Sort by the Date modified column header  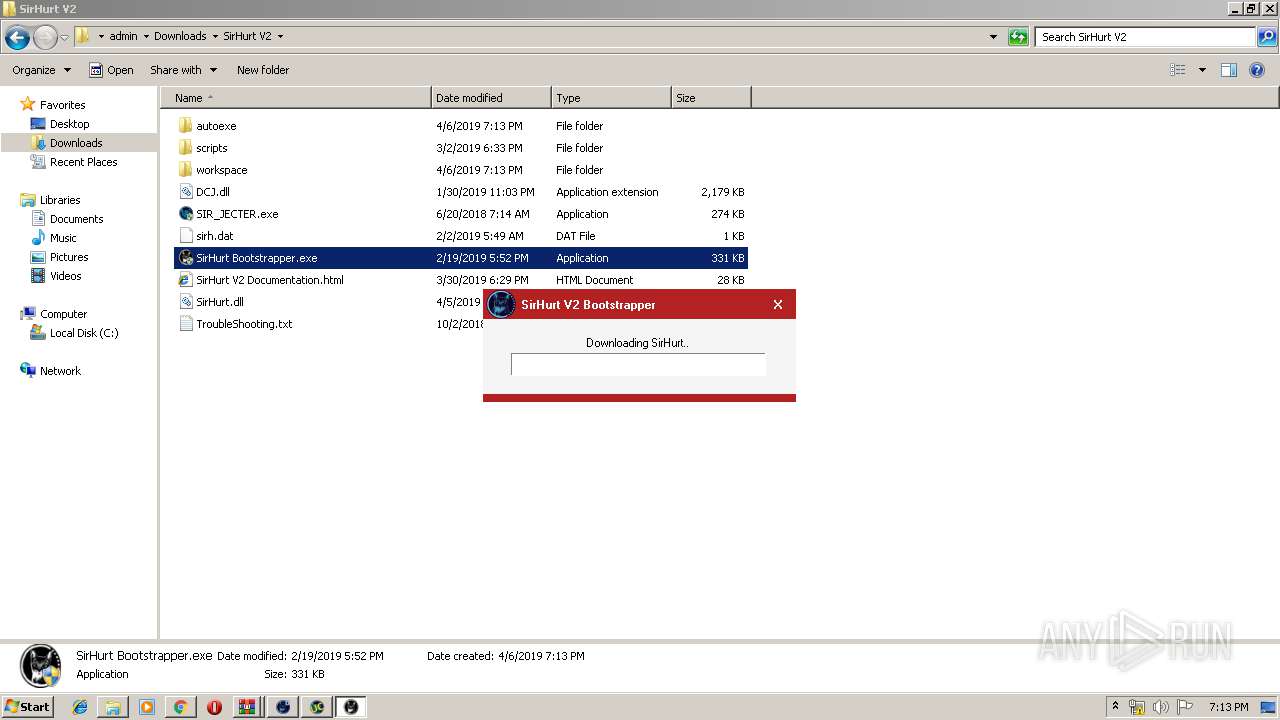coord(491,98)
